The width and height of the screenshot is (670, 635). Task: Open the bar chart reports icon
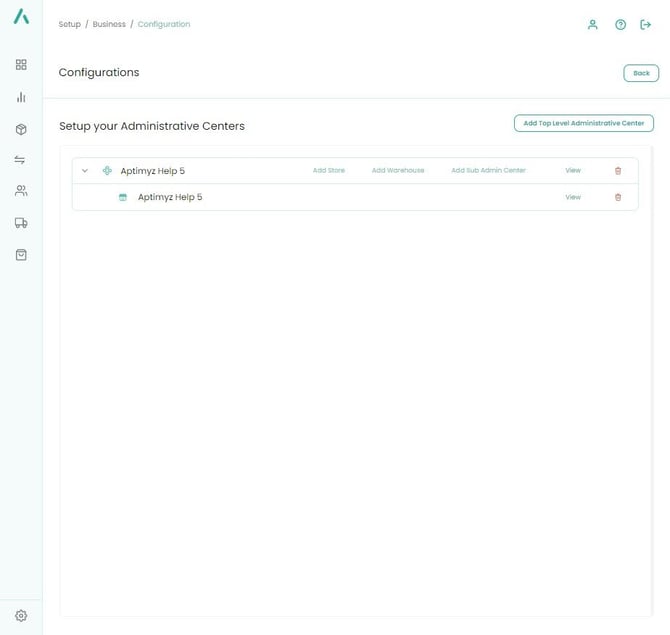pyautogui.click(x=21, y=97)
